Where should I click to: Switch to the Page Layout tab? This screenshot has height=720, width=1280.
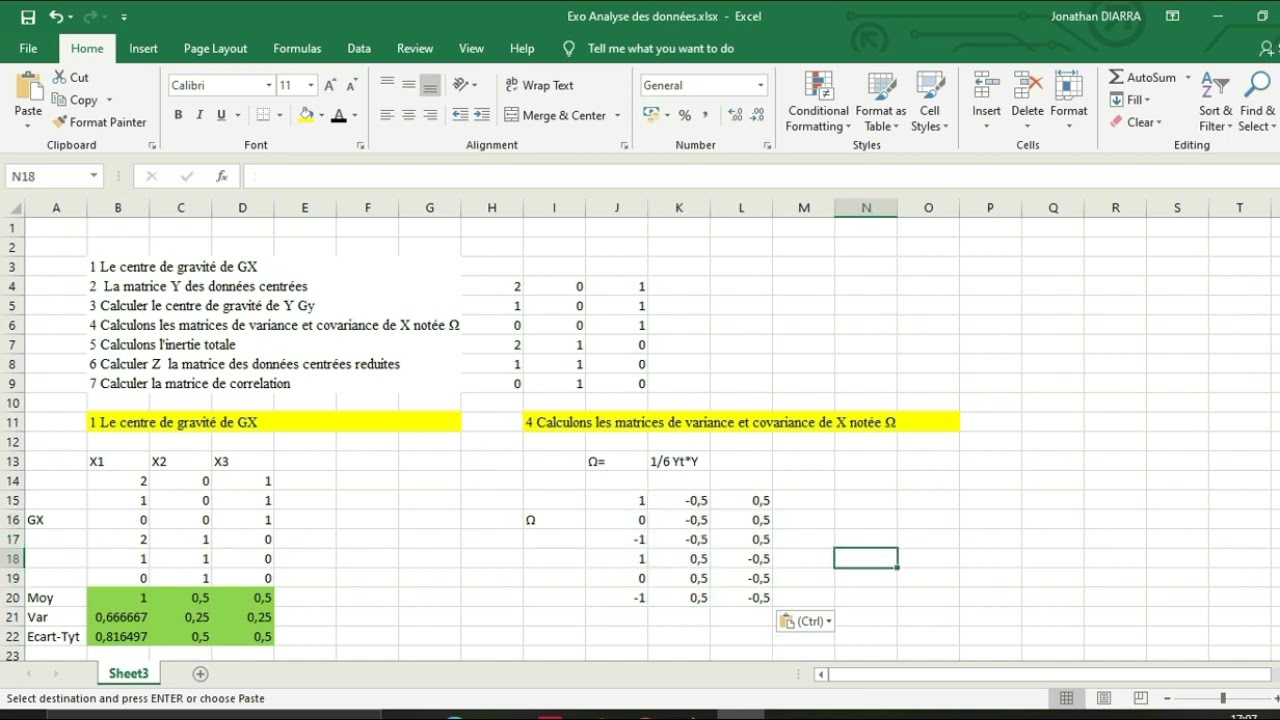215,48
